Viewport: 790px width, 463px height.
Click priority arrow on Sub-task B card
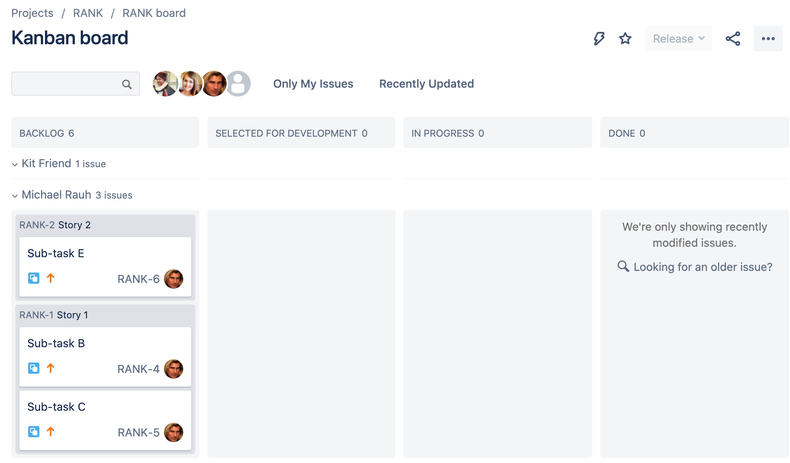click(x=50, y=368)
